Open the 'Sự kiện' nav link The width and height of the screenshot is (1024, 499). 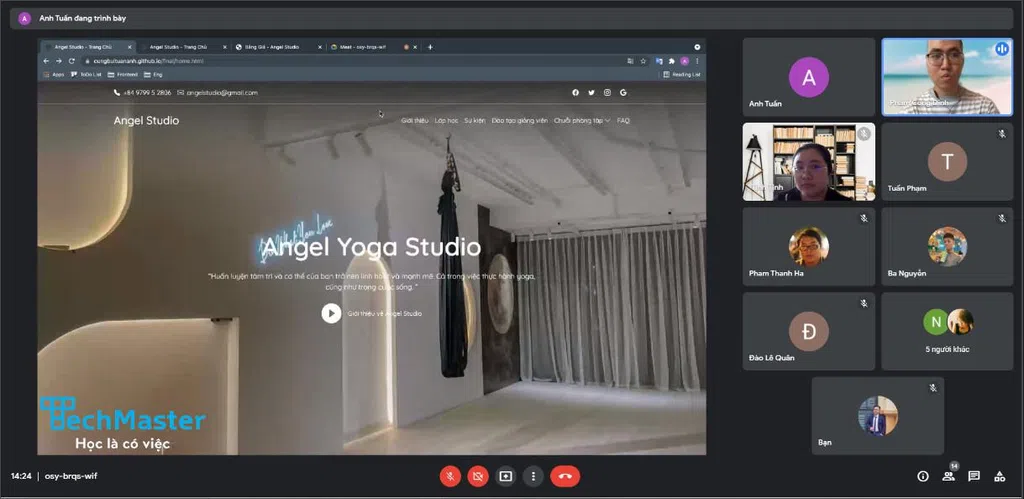pos(475,121)
